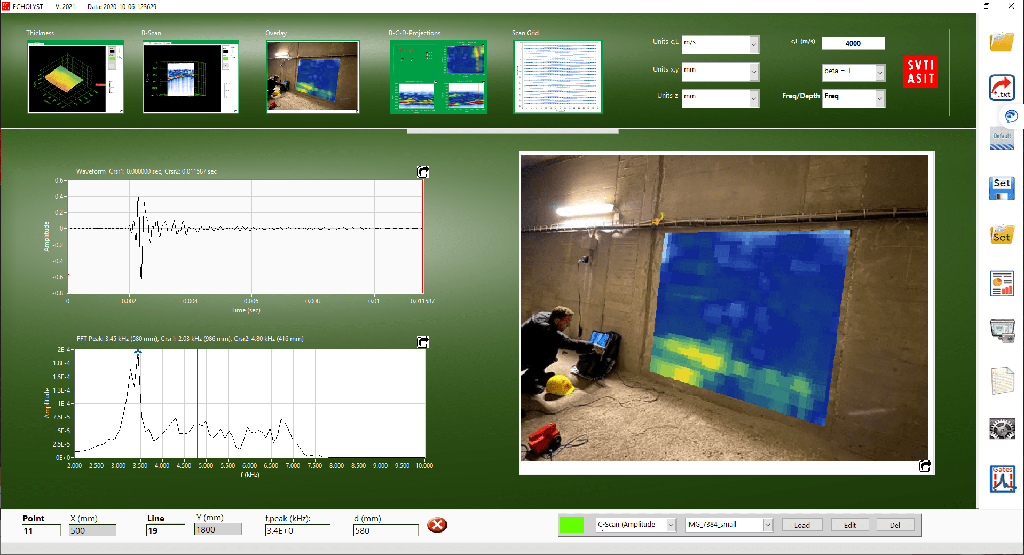This screenshot has width=1024, height=555.
Task: Open the report chart icon
Action: pos(1002,283)
